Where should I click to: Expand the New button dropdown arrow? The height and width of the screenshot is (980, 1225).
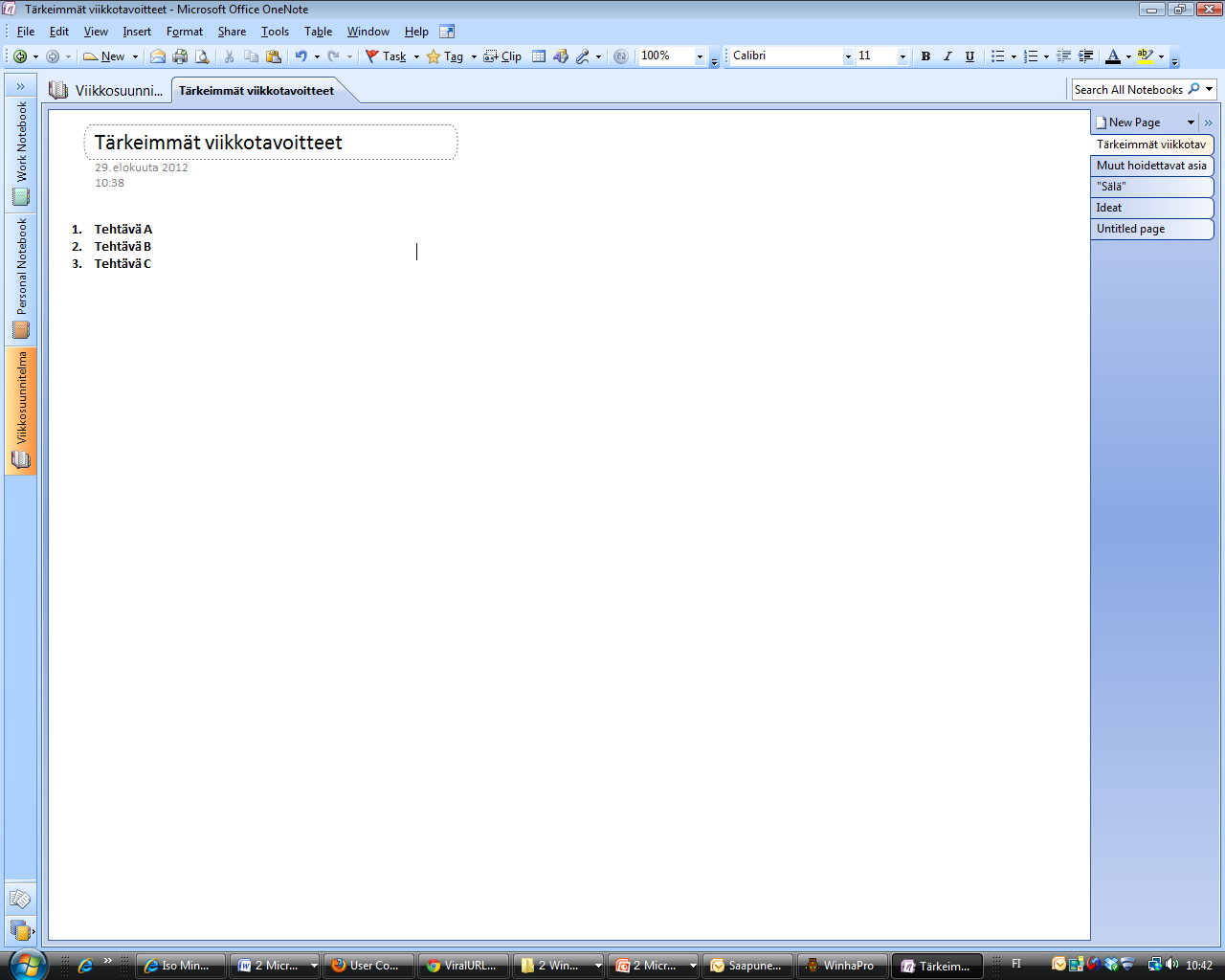[x=135, y=56]
